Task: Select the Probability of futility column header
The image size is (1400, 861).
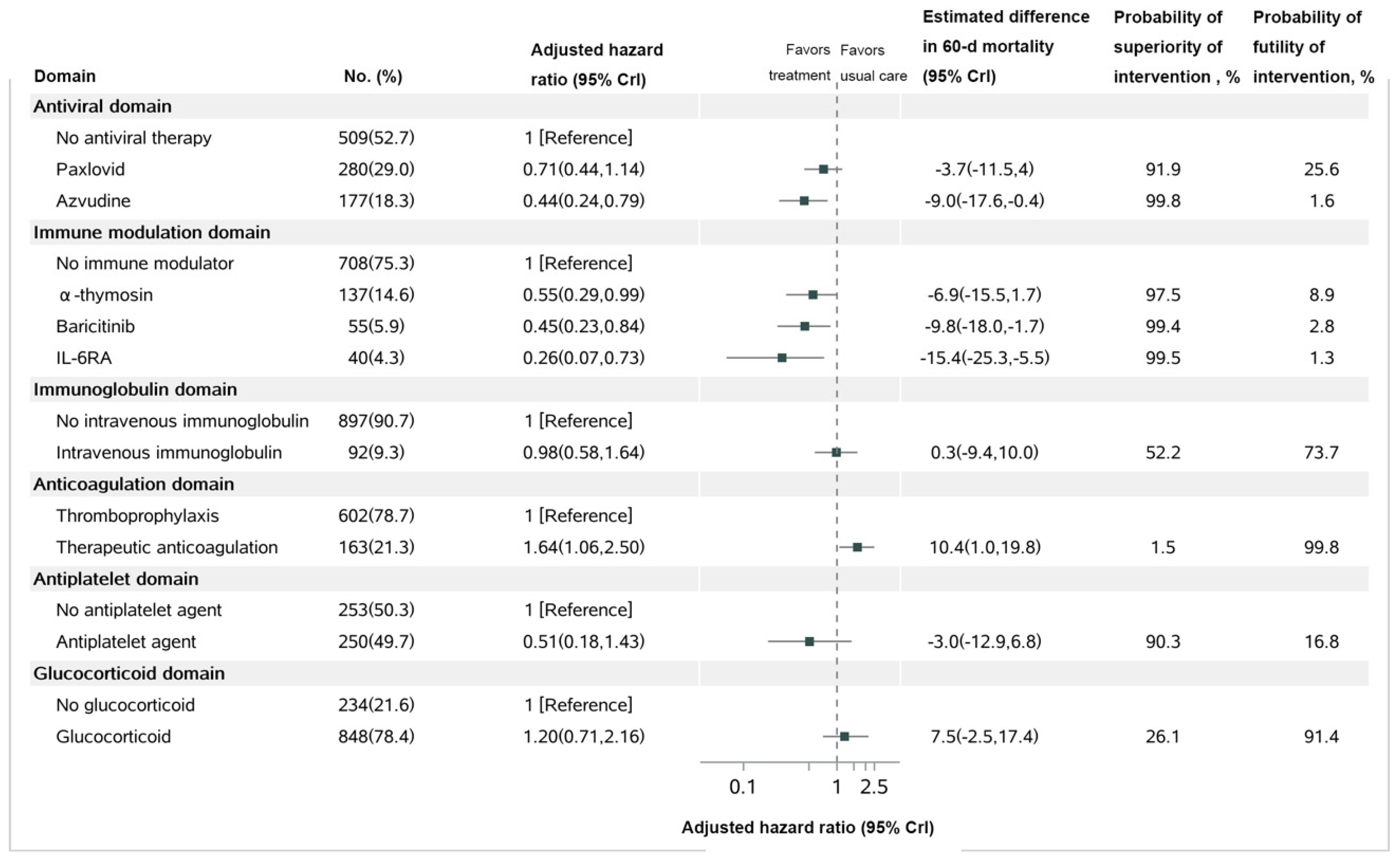Action: click(x=1313, y=47)
